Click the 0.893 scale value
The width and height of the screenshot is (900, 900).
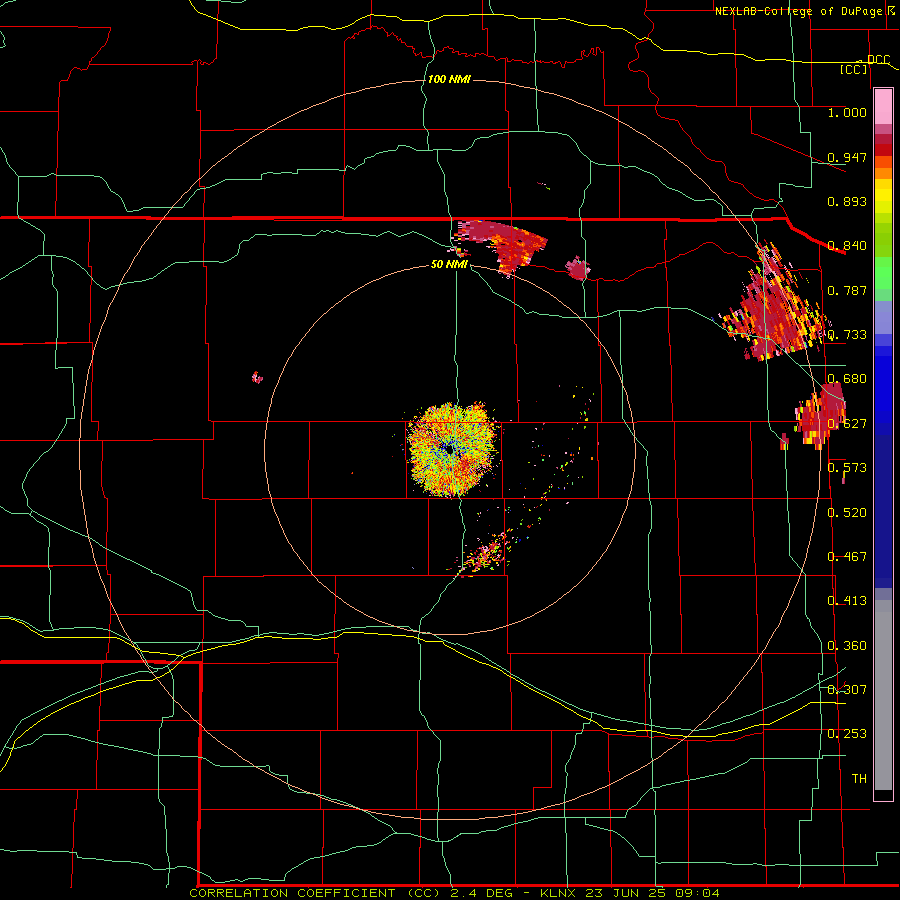[x=847, y=201]
